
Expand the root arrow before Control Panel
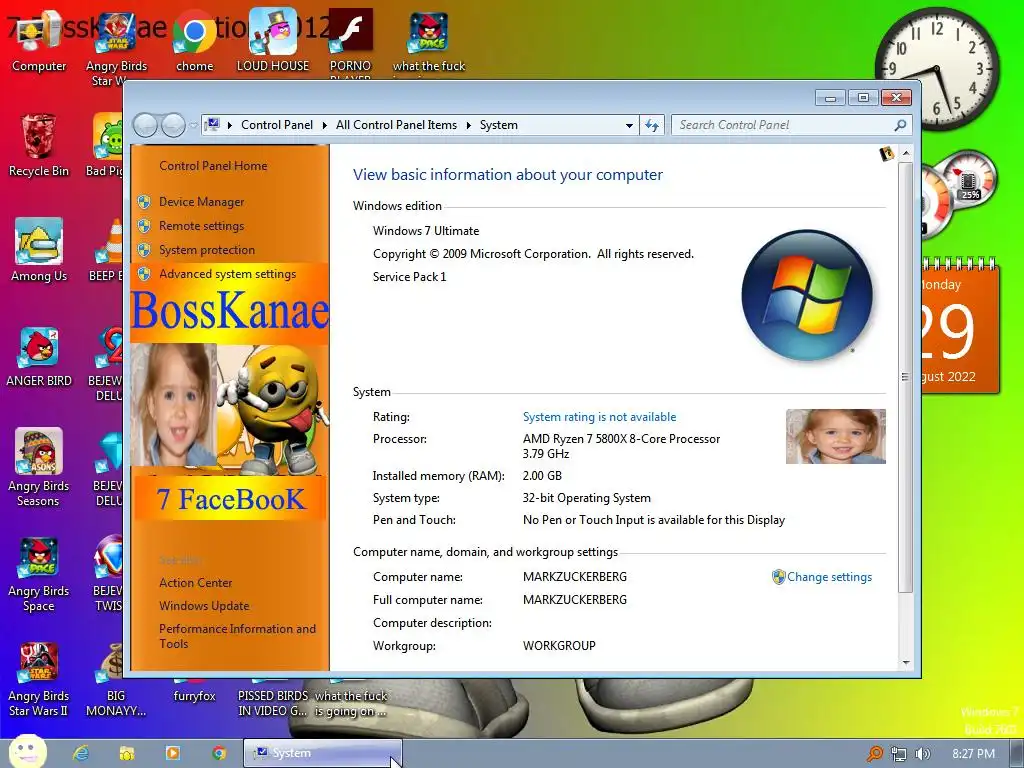pyautogui.click(x=230, y=125)
